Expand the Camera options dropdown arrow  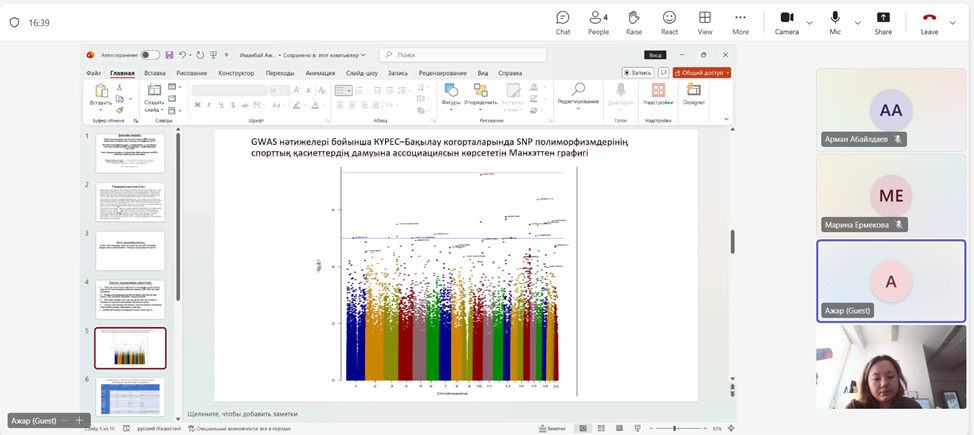tap(811, 22)
